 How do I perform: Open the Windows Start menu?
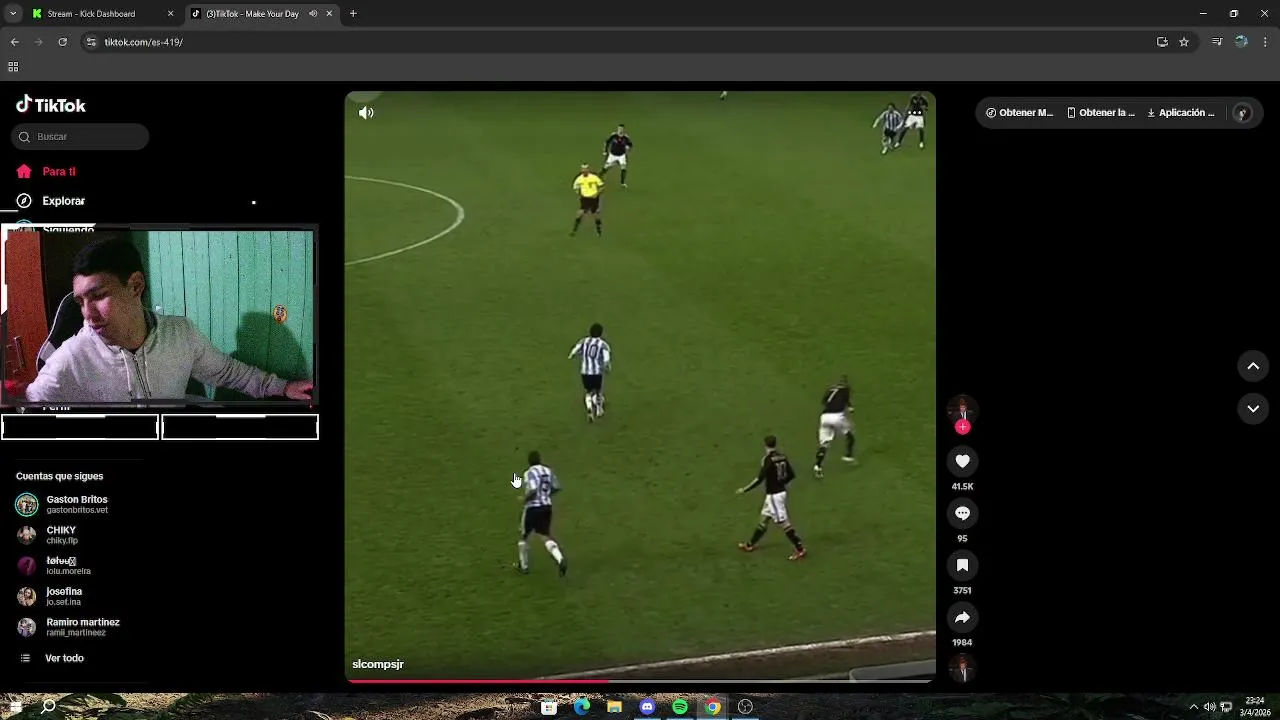(15, 707)
